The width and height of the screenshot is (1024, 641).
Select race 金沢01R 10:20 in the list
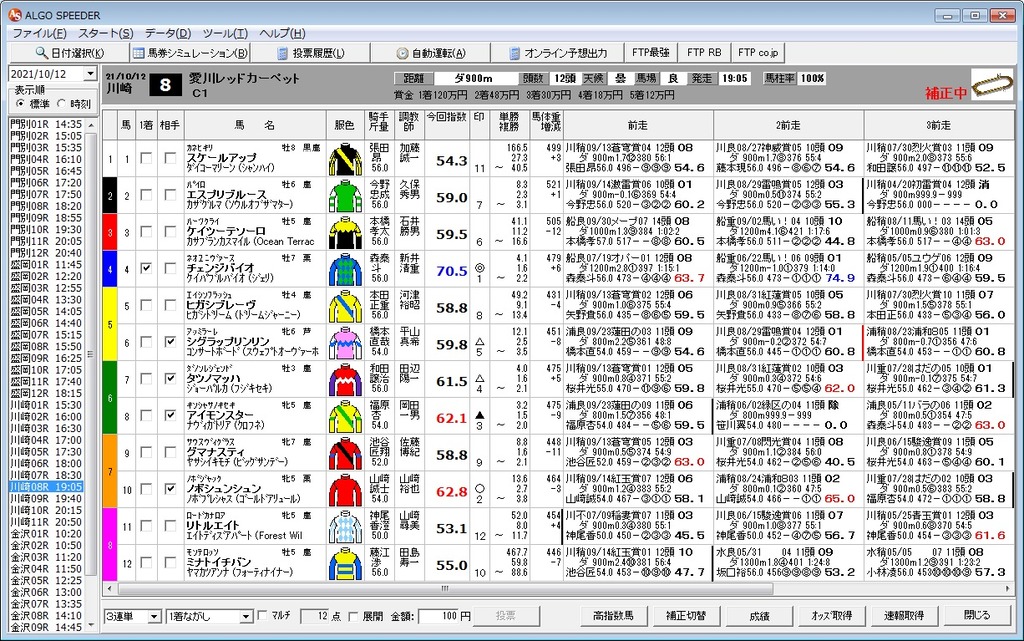tap(46, 534)
